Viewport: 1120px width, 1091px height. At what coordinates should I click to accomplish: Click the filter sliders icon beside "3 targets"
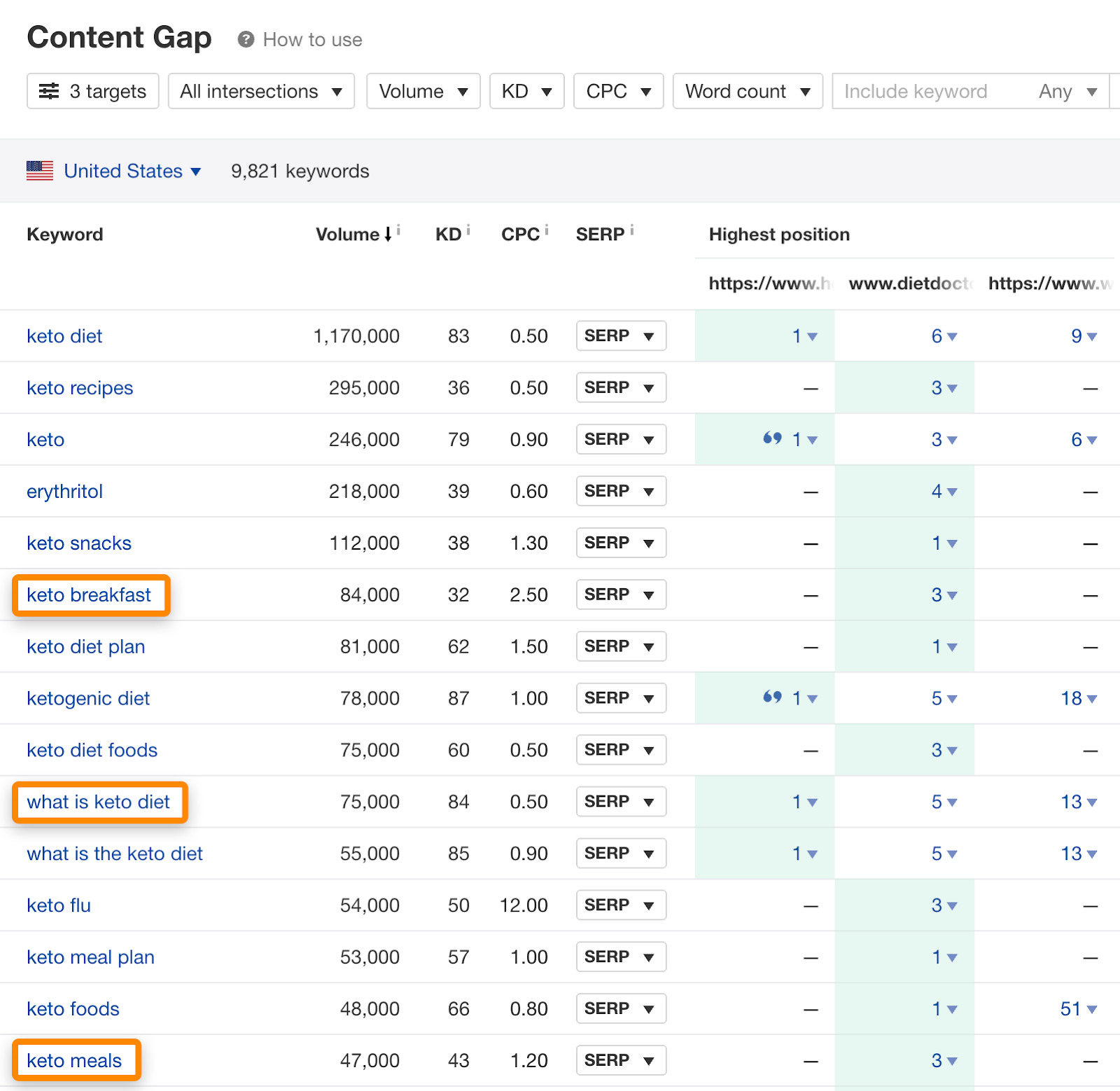point(49,91)
